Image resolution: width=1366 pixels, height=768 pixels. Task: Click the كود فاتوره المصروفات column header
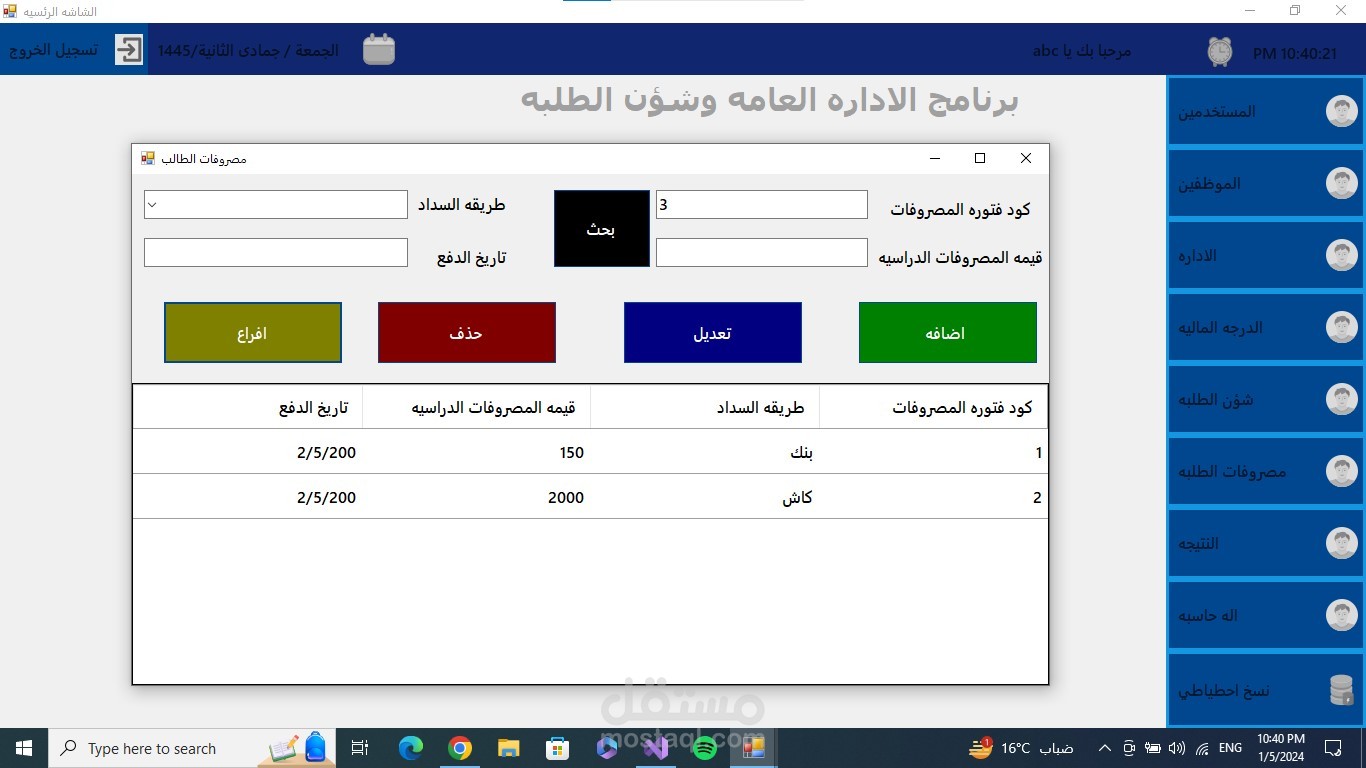[x=933, y=408]
